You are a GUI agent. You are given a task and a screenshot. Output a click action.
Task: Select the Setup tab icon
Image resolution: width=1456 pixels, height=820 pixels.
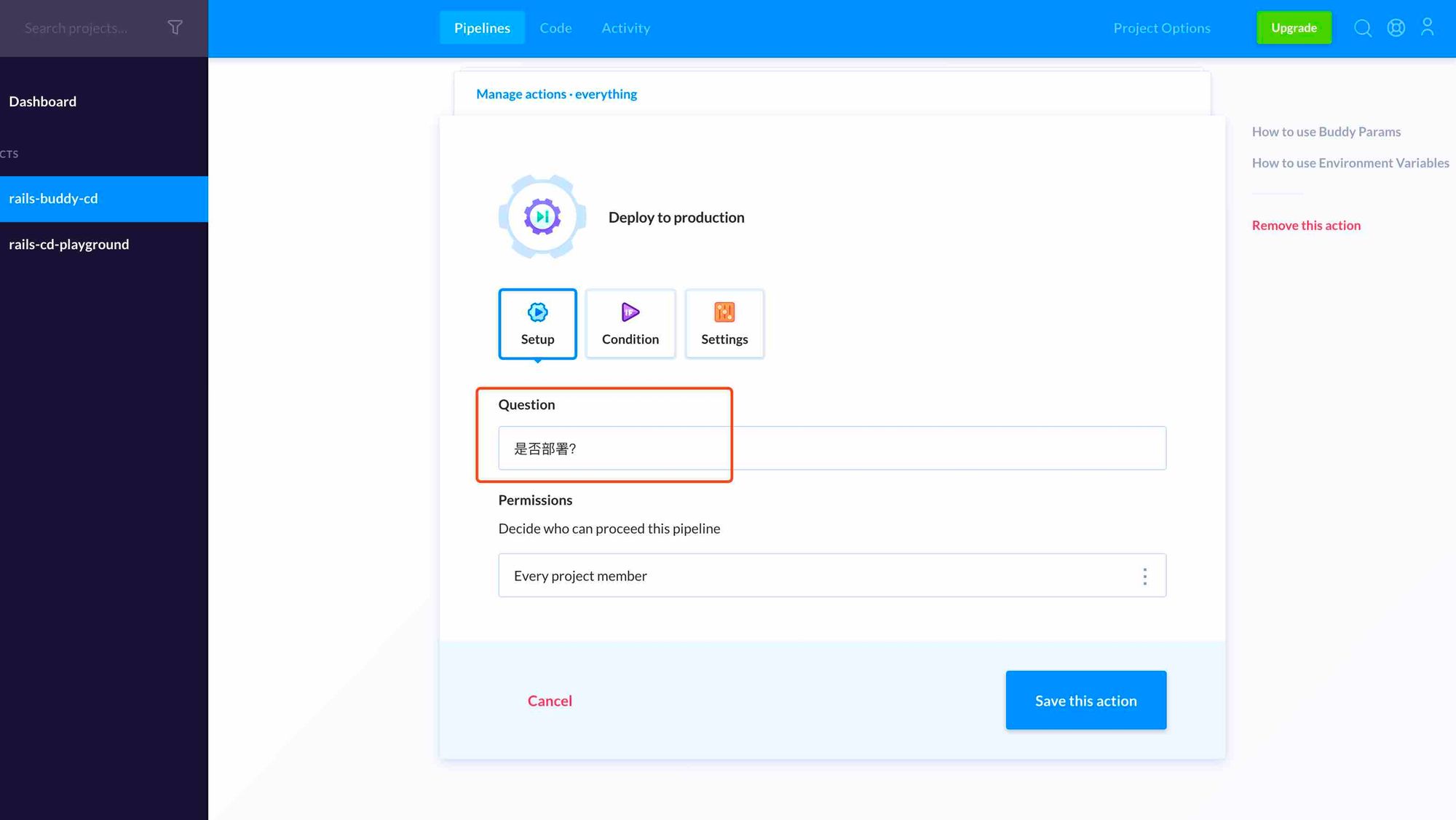click(537, 313)
